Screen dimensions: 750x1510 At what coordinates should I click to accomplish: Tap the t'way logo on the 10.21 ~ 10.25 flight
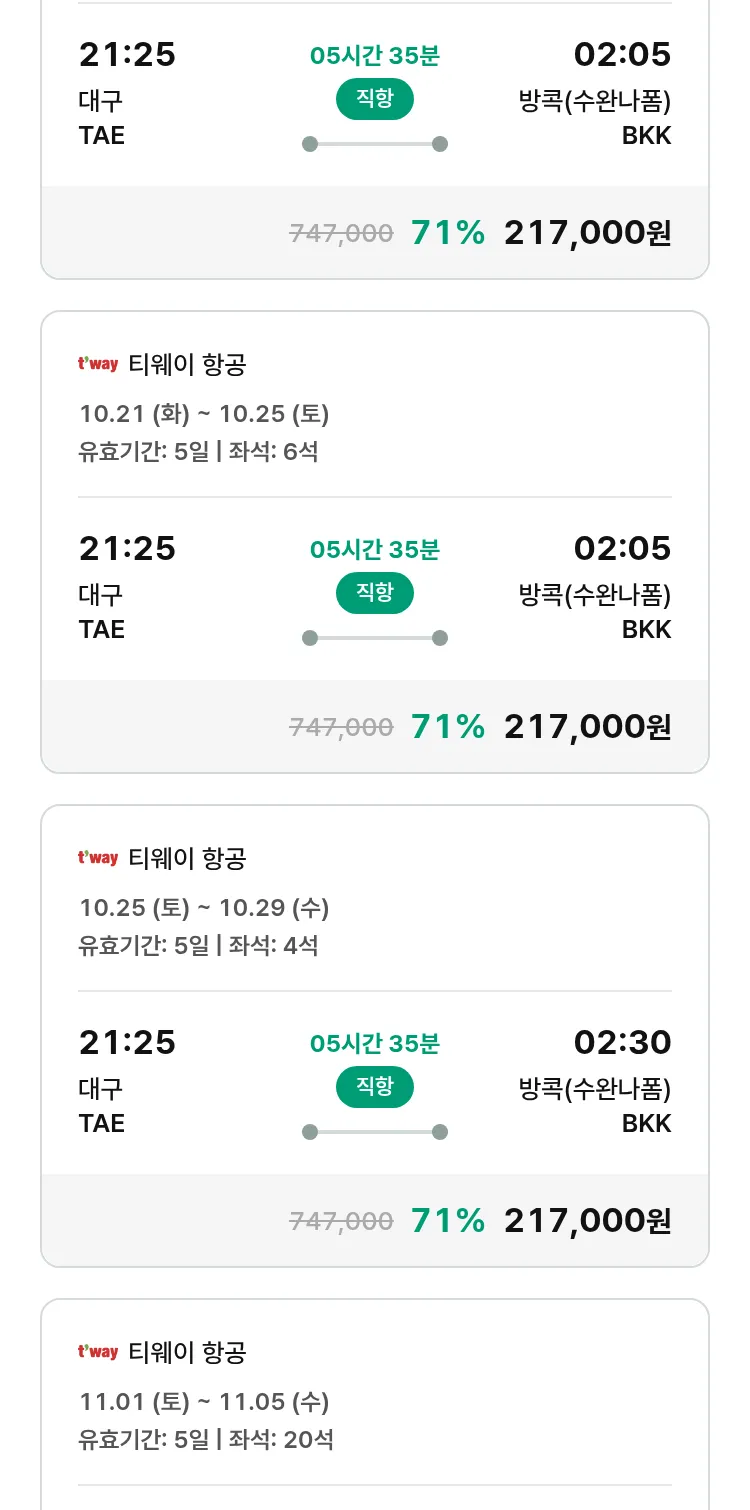pyautogui.click(x=98, y=364)
